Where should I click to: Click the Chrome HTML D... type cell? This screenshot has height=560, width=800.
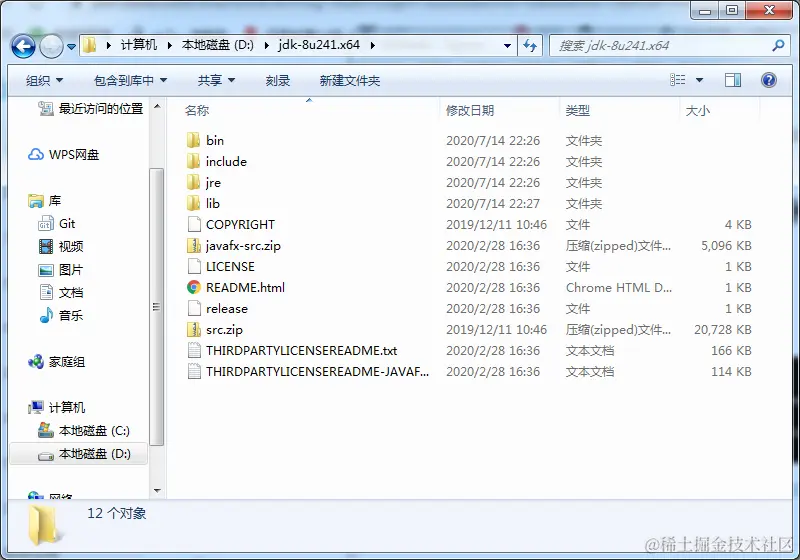coord(619,288)
